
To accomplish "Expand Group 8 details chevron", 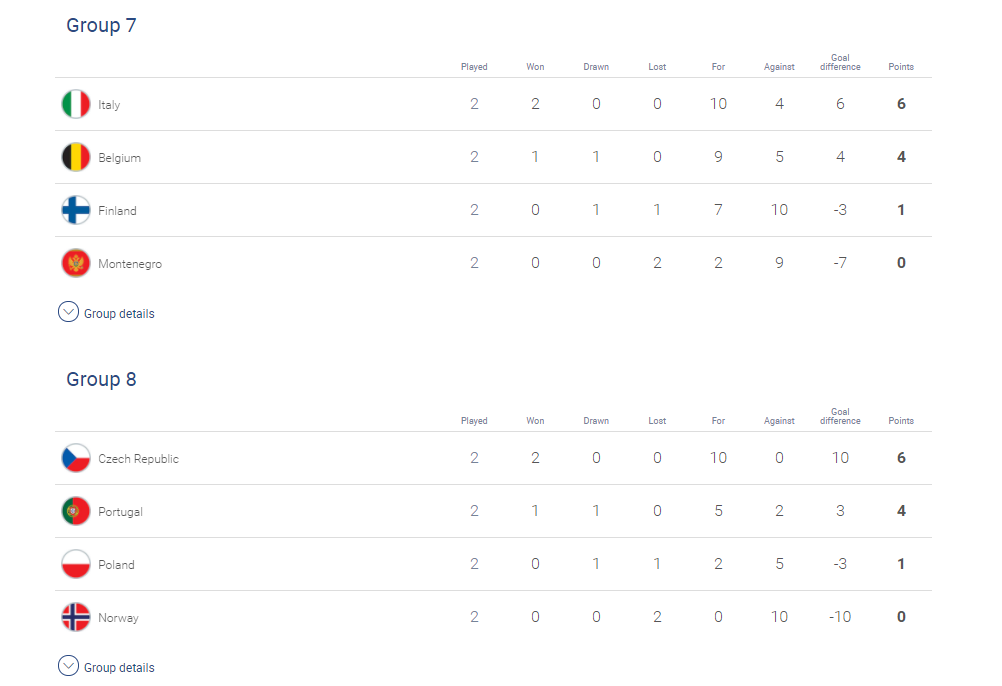I will pyautogui.click(x=68, y=666).
